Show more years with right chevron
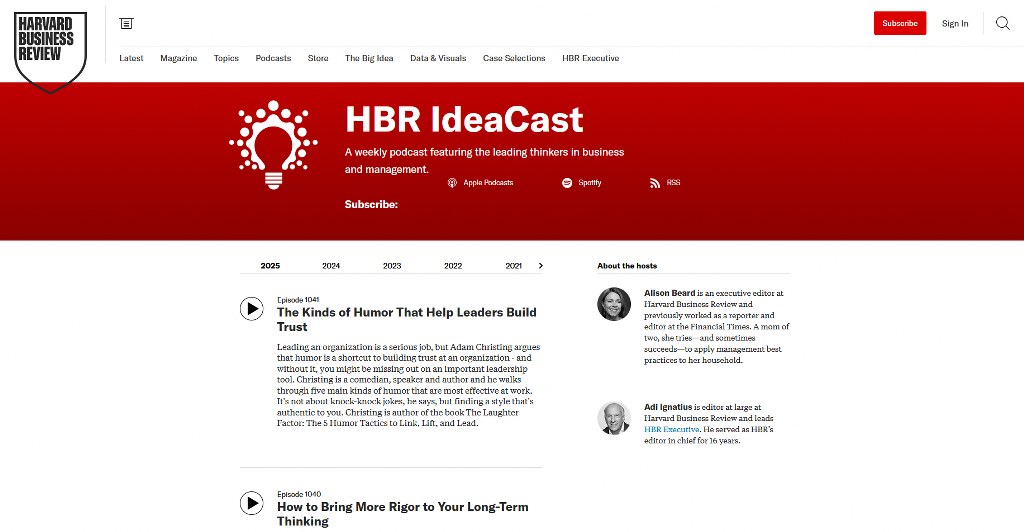Screen dimensions: 1024x532 pos(540,266)
